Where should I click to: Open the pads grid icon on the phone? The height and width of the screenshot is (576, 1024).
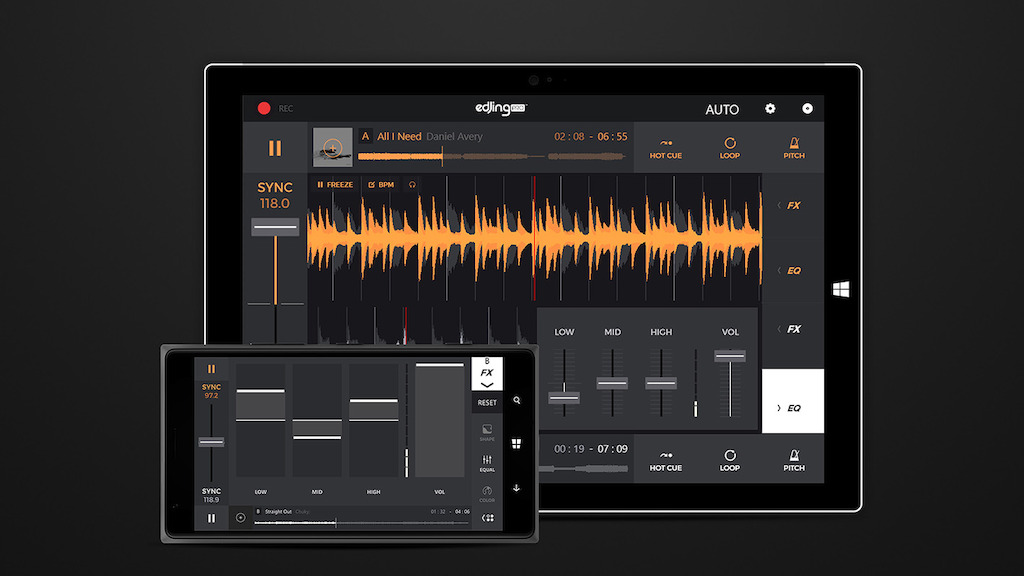[487, 518]
